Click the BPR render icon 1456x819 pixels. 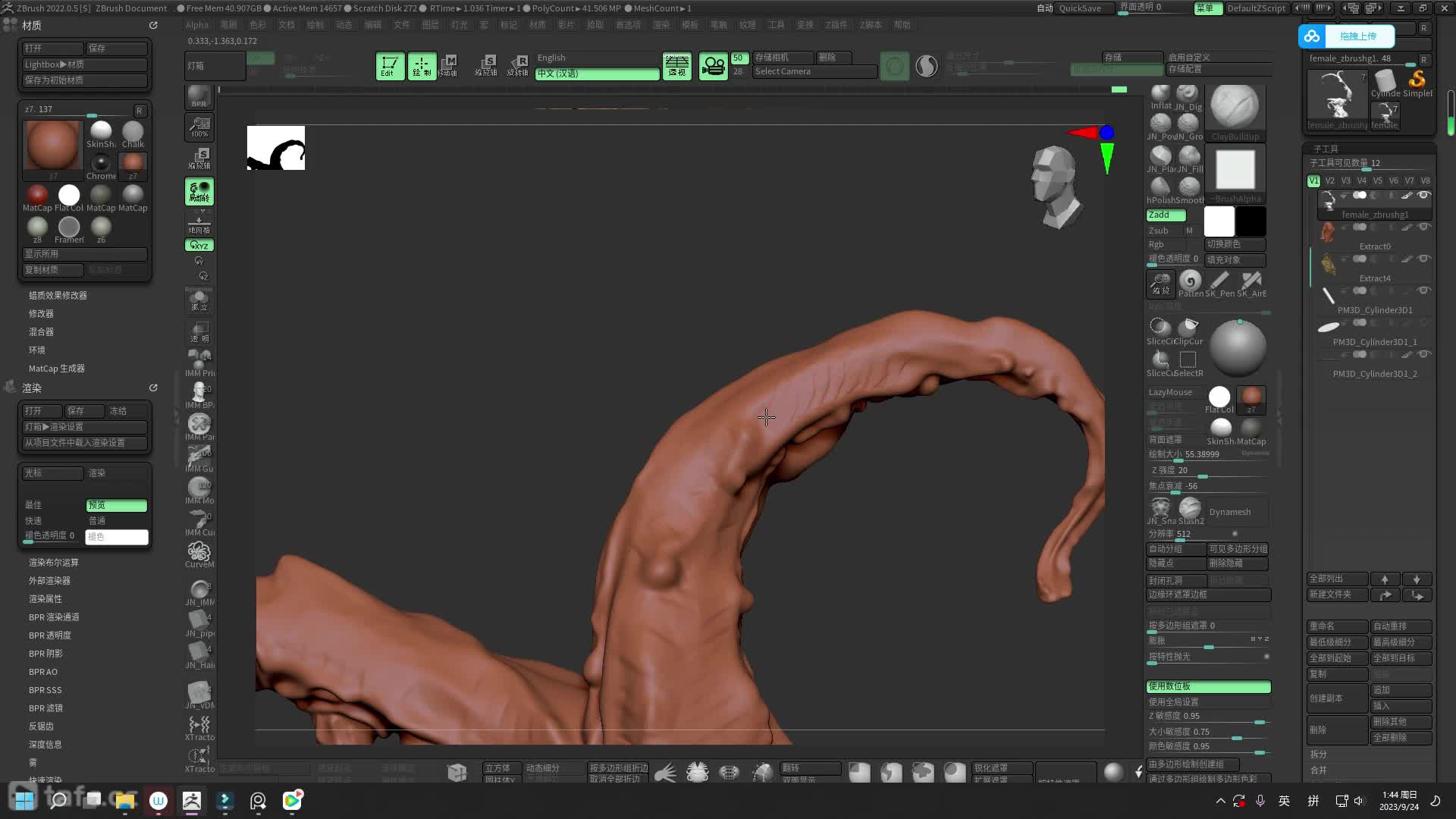pyautogui.click(x=199, y=97)
